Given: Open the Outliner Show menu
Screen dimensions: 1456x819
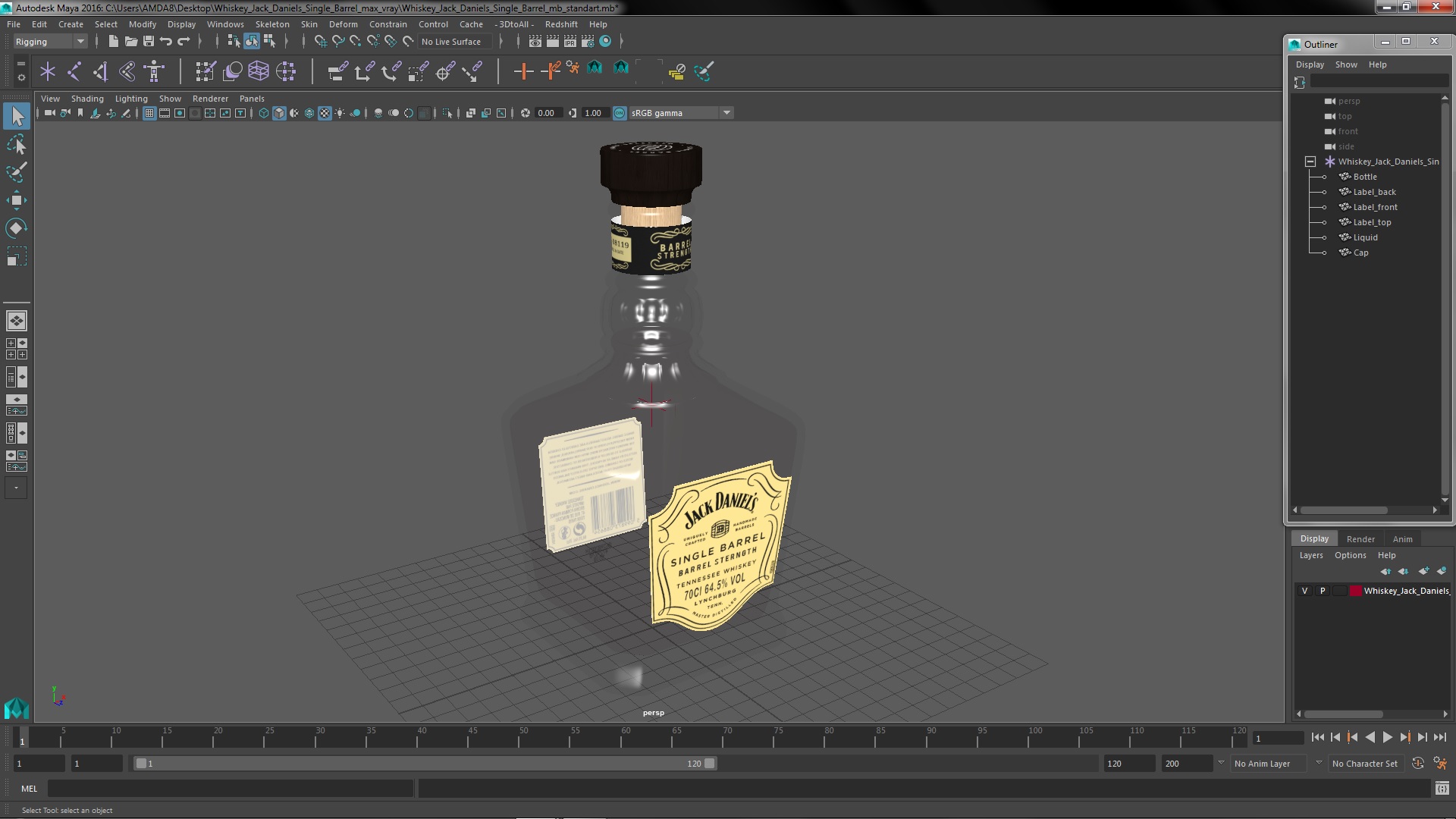Looking at the screenshot, I should click(1346, 64).
